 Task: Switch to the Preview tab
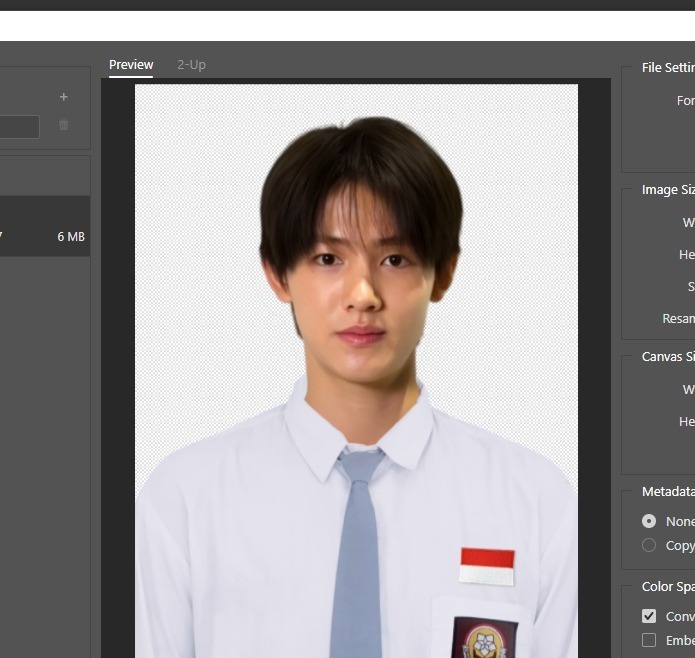131,65
